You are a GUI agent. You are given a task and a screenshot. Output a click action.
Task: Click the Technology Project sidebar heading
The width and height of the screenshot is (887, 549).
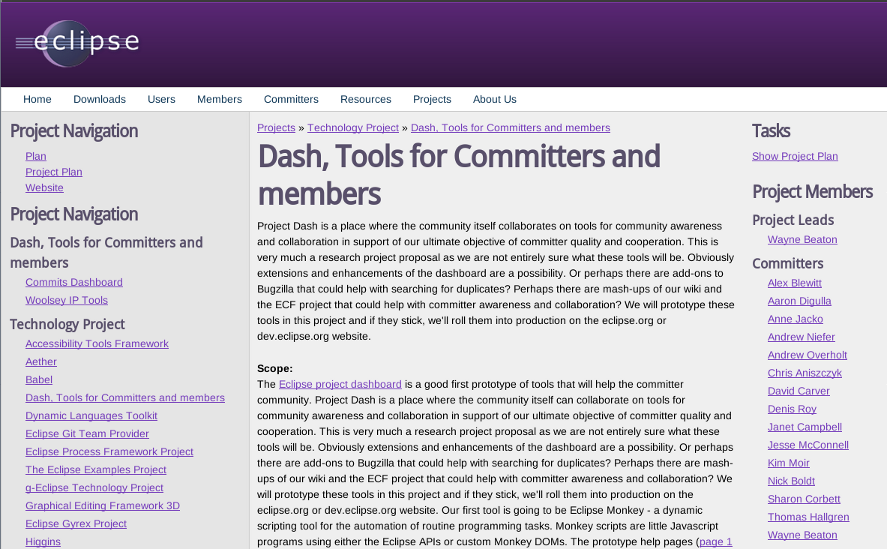pos(67,324)
